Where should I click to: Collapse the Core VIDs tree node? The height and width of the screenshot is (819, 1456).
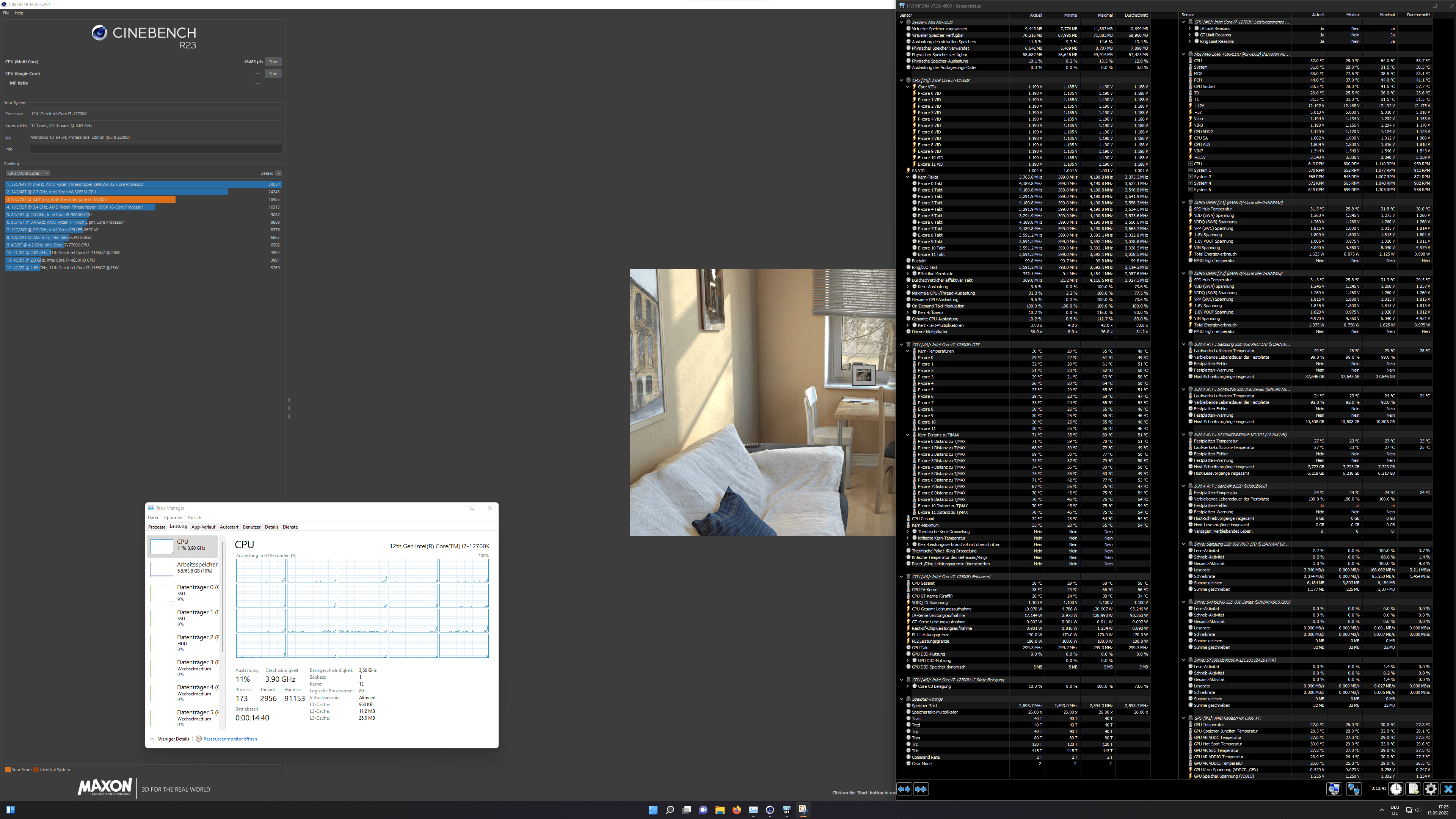tap(908, 86)
